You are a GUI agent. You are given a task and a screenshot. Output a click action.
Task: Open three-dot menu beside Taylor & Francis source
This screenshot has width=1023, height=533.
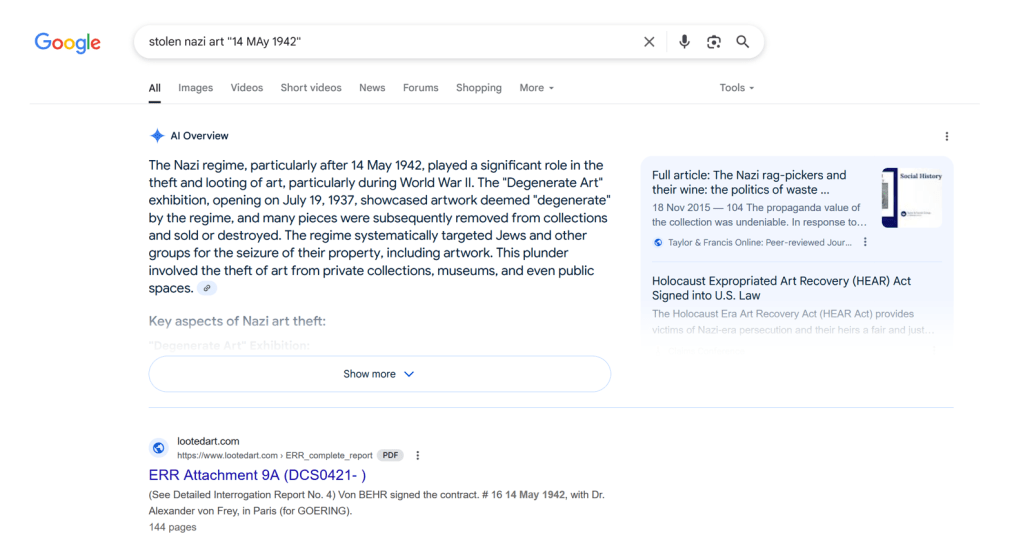pyautogui.click(x=865, y=242)
